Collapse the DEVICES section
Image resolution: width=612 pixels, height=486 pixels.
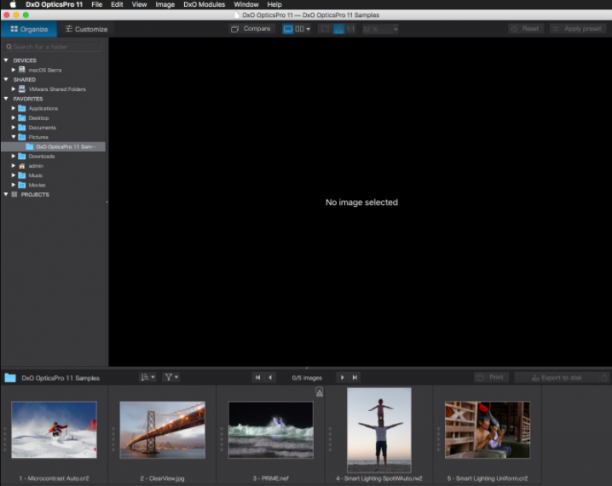(6, 60)
